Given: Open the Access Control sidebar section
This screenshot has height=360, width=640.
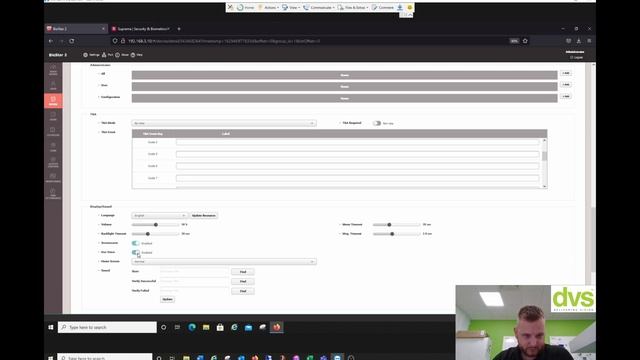Looking at the screenshot, I should 53,162.
